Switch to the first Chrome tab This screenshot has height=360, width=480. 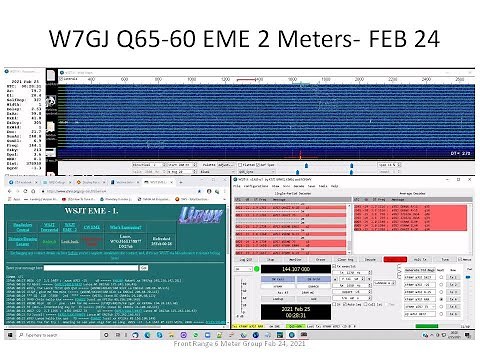[23, 182]
